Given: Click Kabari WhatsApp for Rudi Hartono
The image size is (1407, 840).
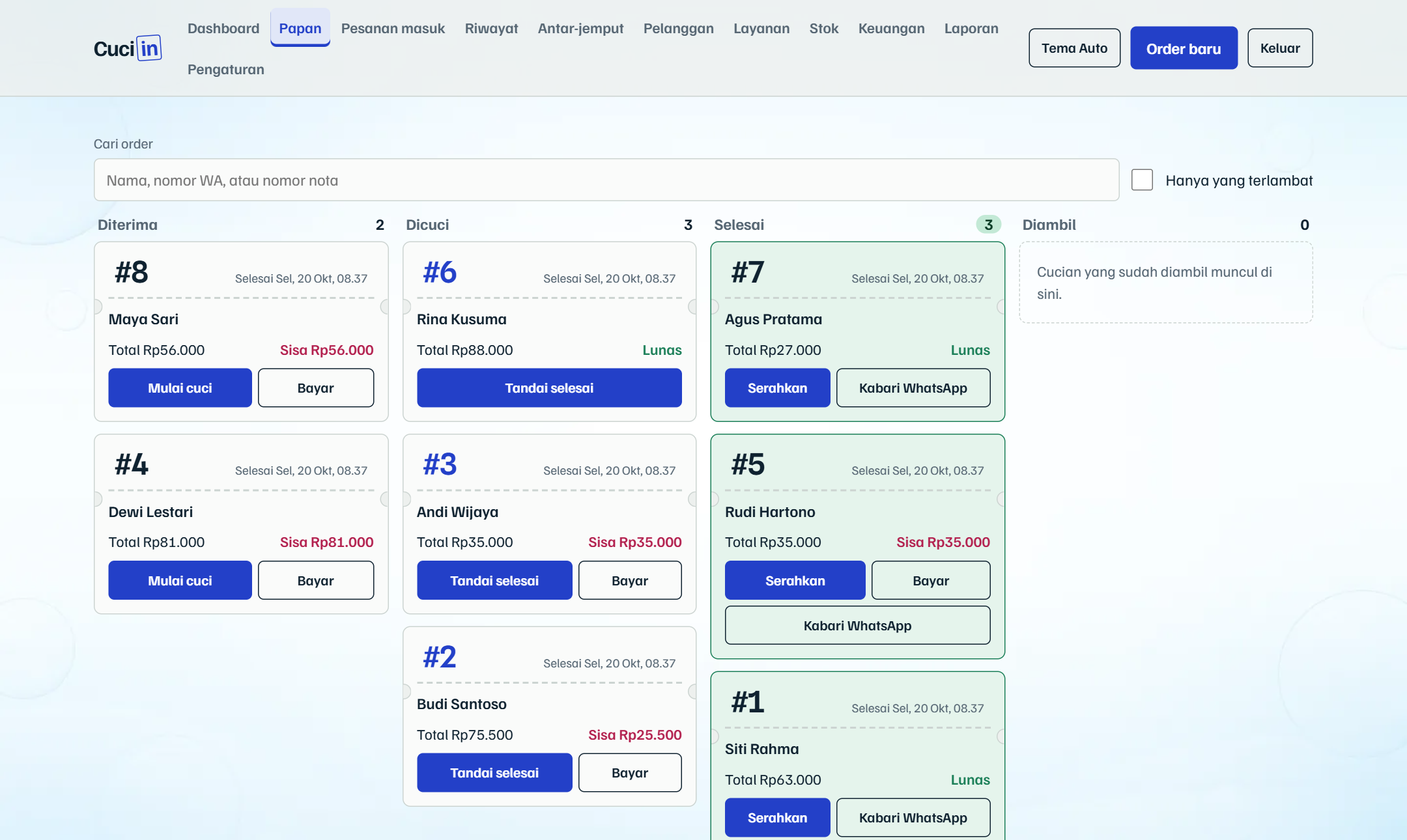Looking at the screenshot, I should tap(857, 626).
